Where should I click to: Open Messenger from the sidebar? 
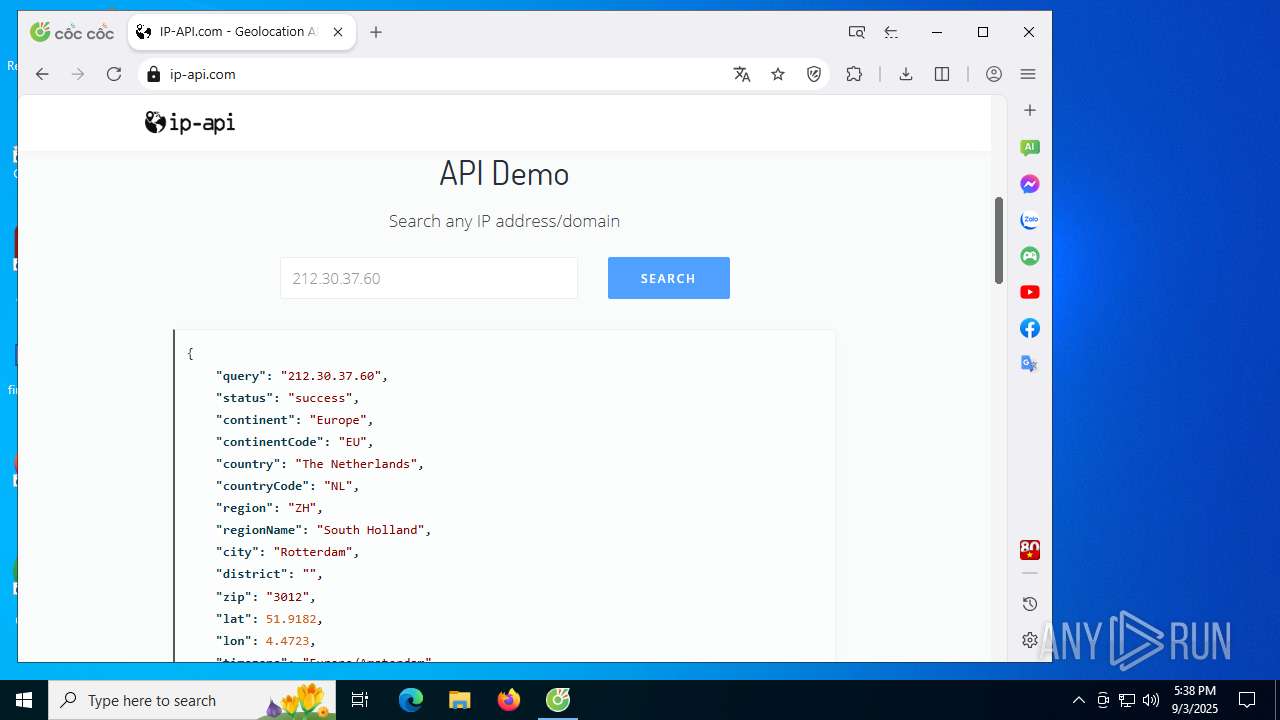point(1030,184)
